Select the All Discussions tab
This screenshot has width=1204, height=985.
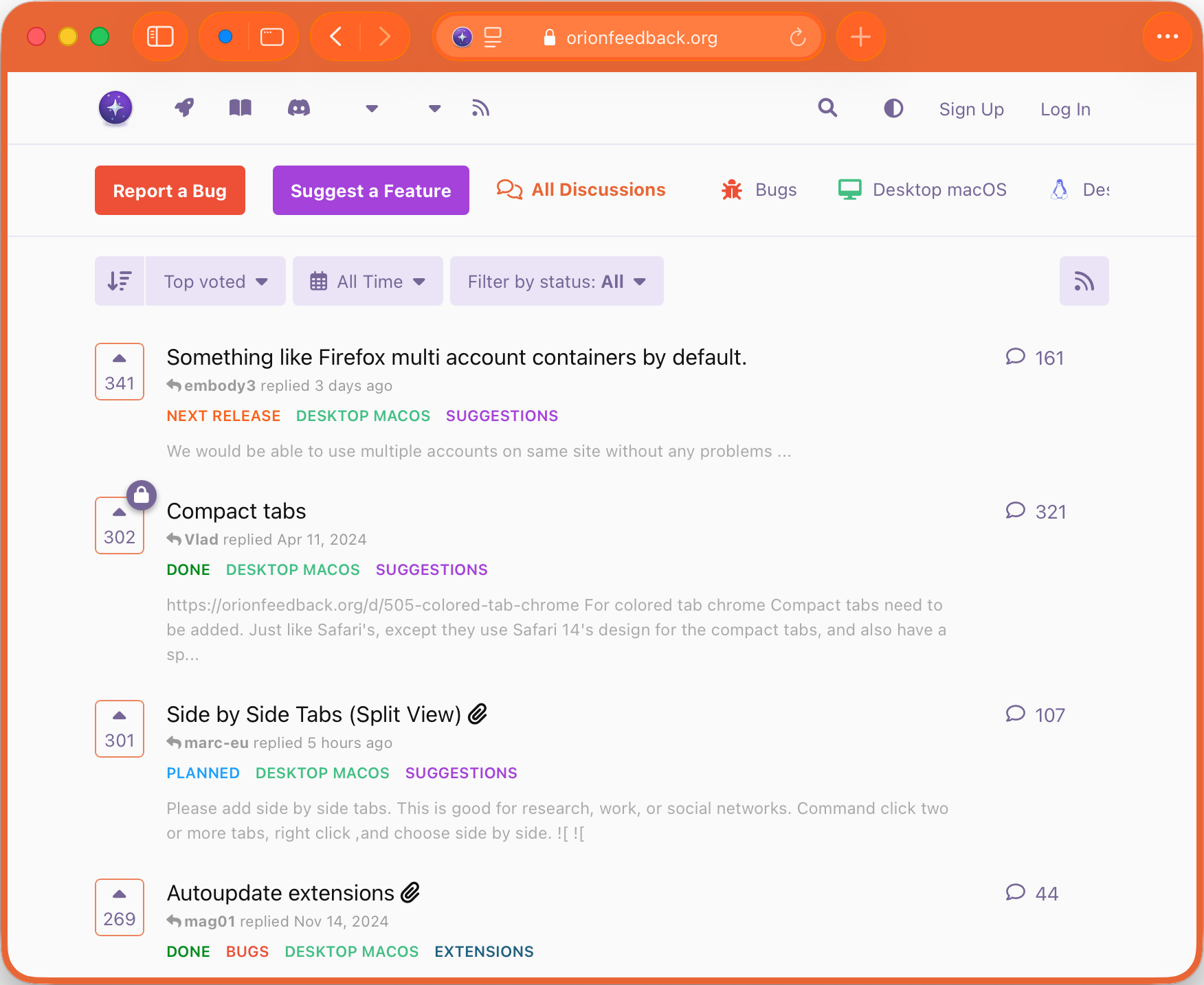[581, 190]
